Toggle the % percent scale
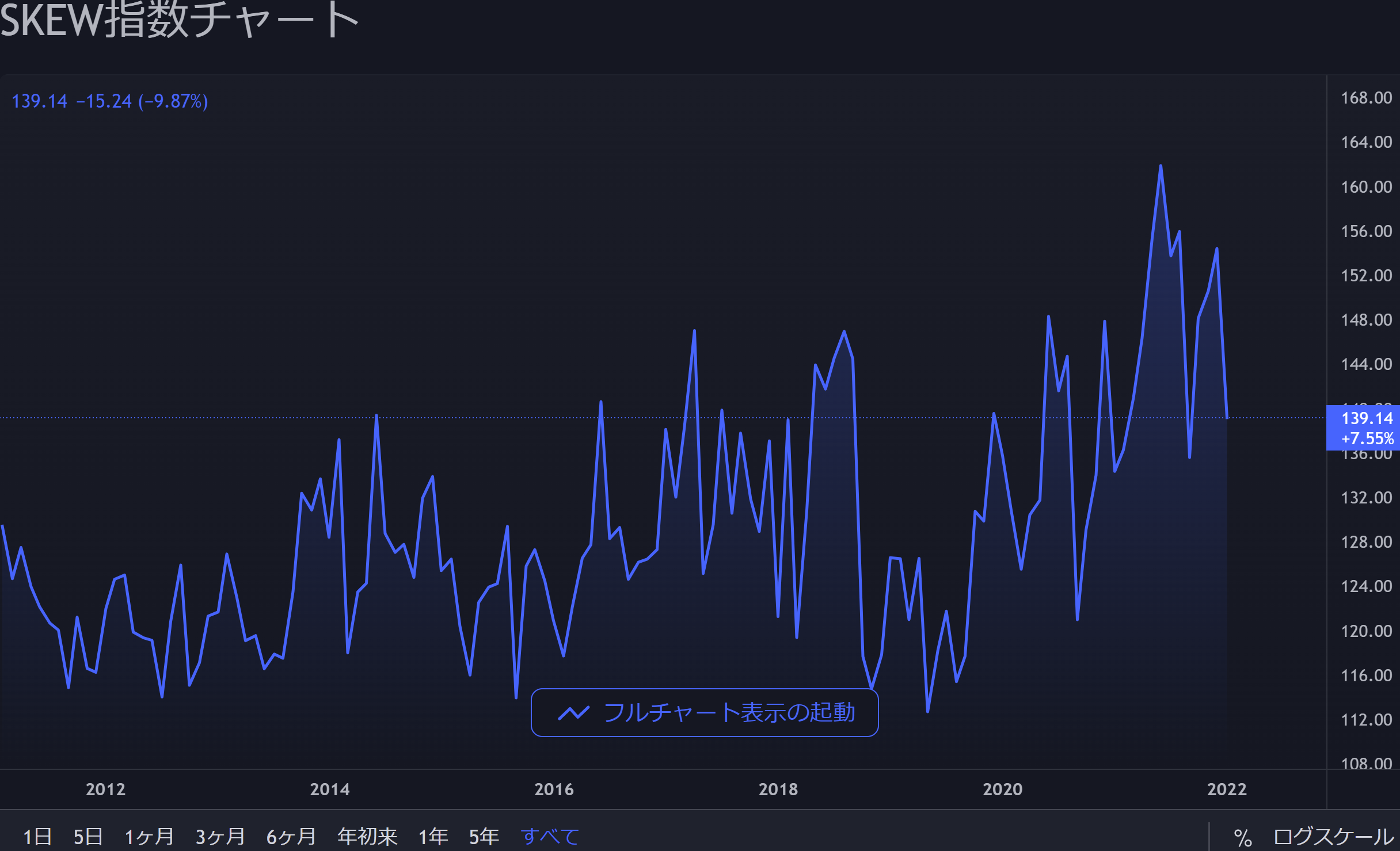Image resolution: width=1400 pixels, height=851 pixels. click(x=1243, y=837)
